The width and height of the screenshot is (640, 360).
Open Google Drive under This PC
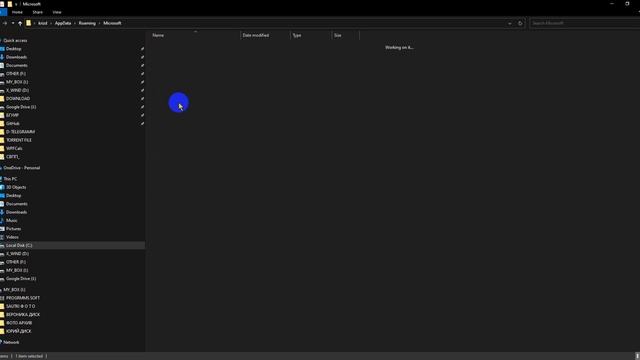pyautogui.click(x=21, y=279)
